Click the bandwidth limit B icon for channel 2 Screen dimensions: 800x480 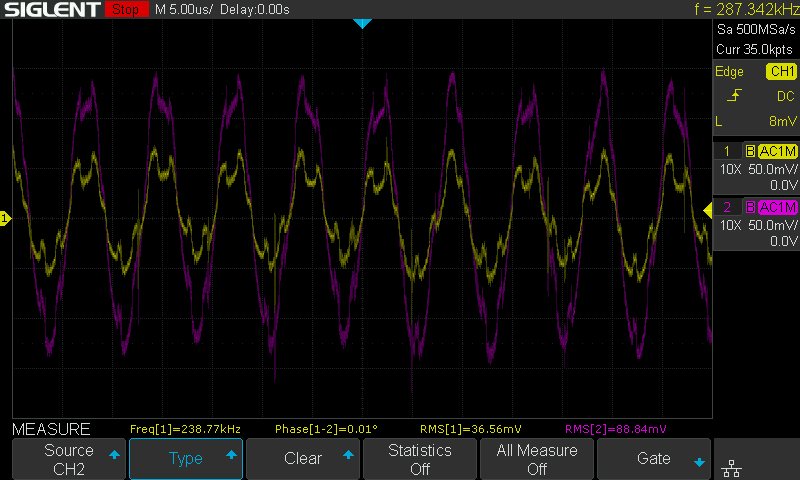(750, 207)
